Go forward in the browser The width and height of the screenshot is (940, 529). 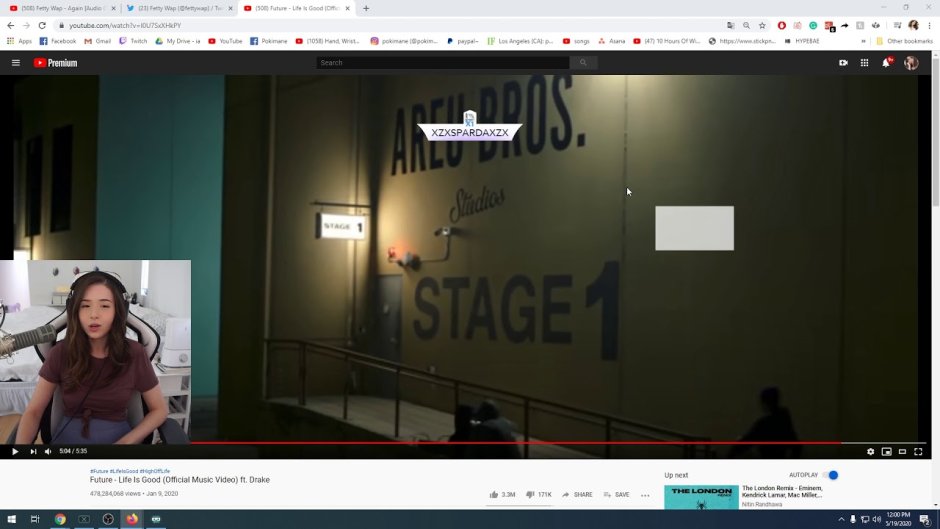pos(26,25)
